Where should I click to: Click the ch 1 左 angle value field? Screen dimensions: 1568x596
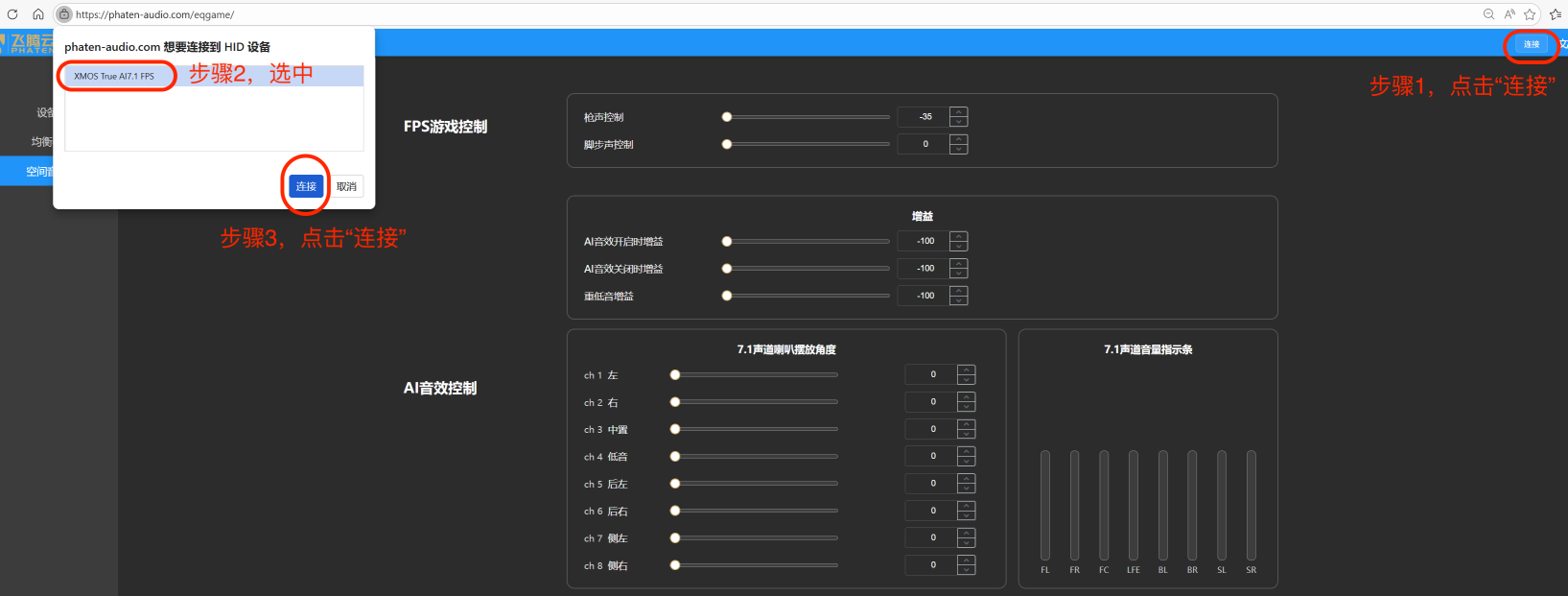pyautogui.click(x=931, y=374)
